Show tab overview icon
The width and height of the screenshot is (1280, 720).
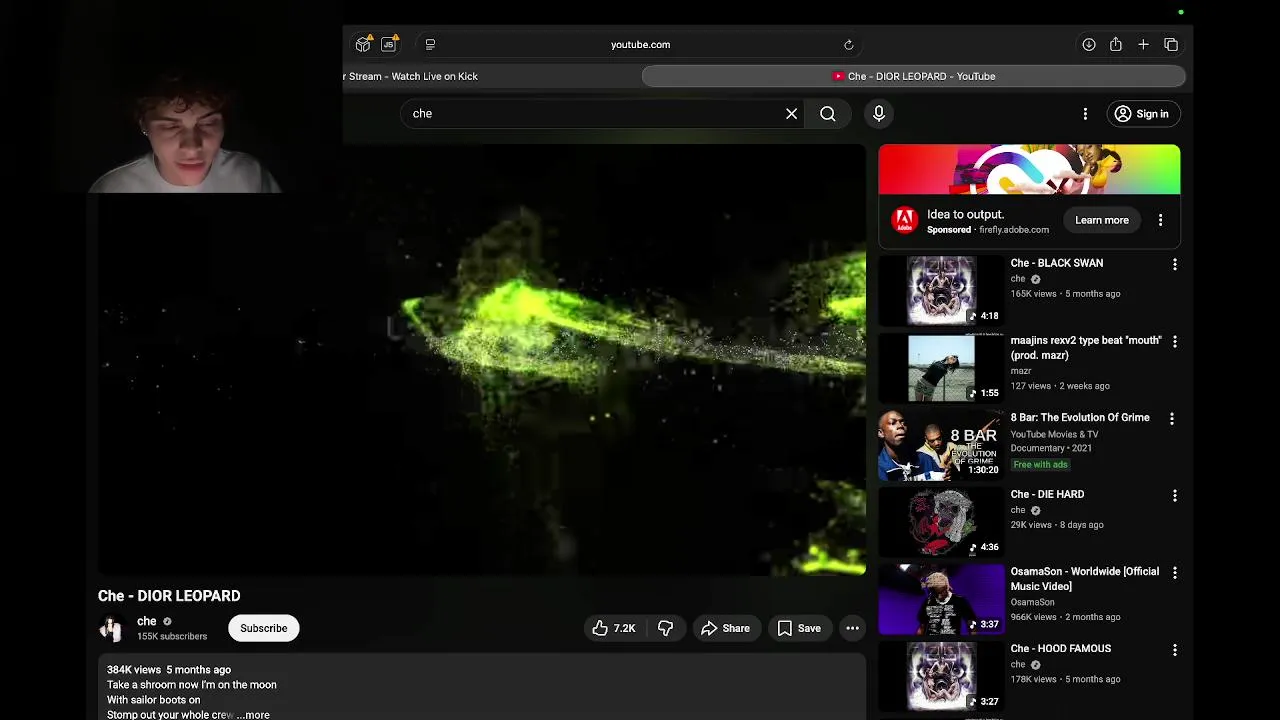click(1171, 44)
